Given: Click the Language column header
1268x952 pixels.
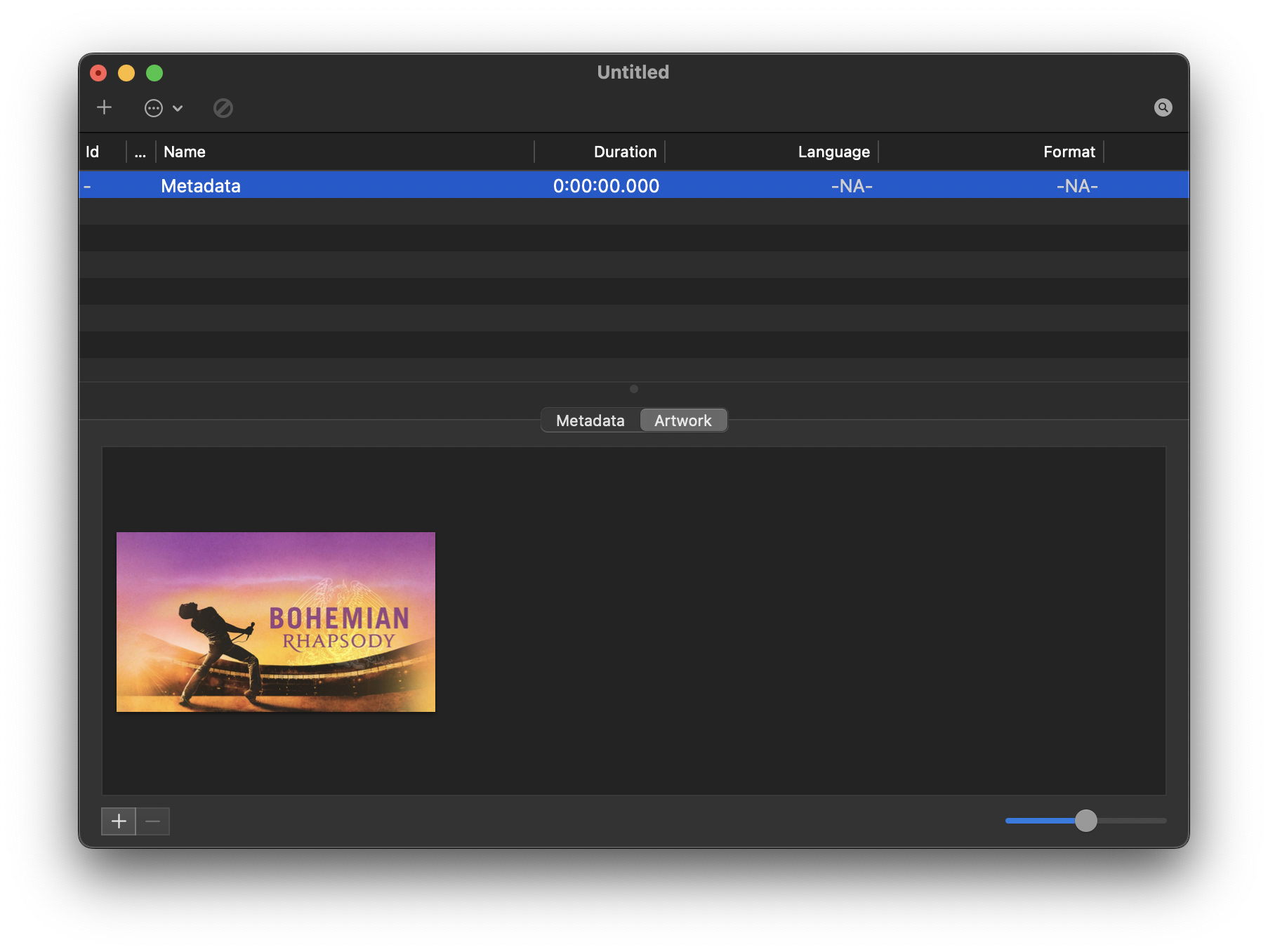Looking at the screenshot, I should pyautogui.click(x=772, y=152).
